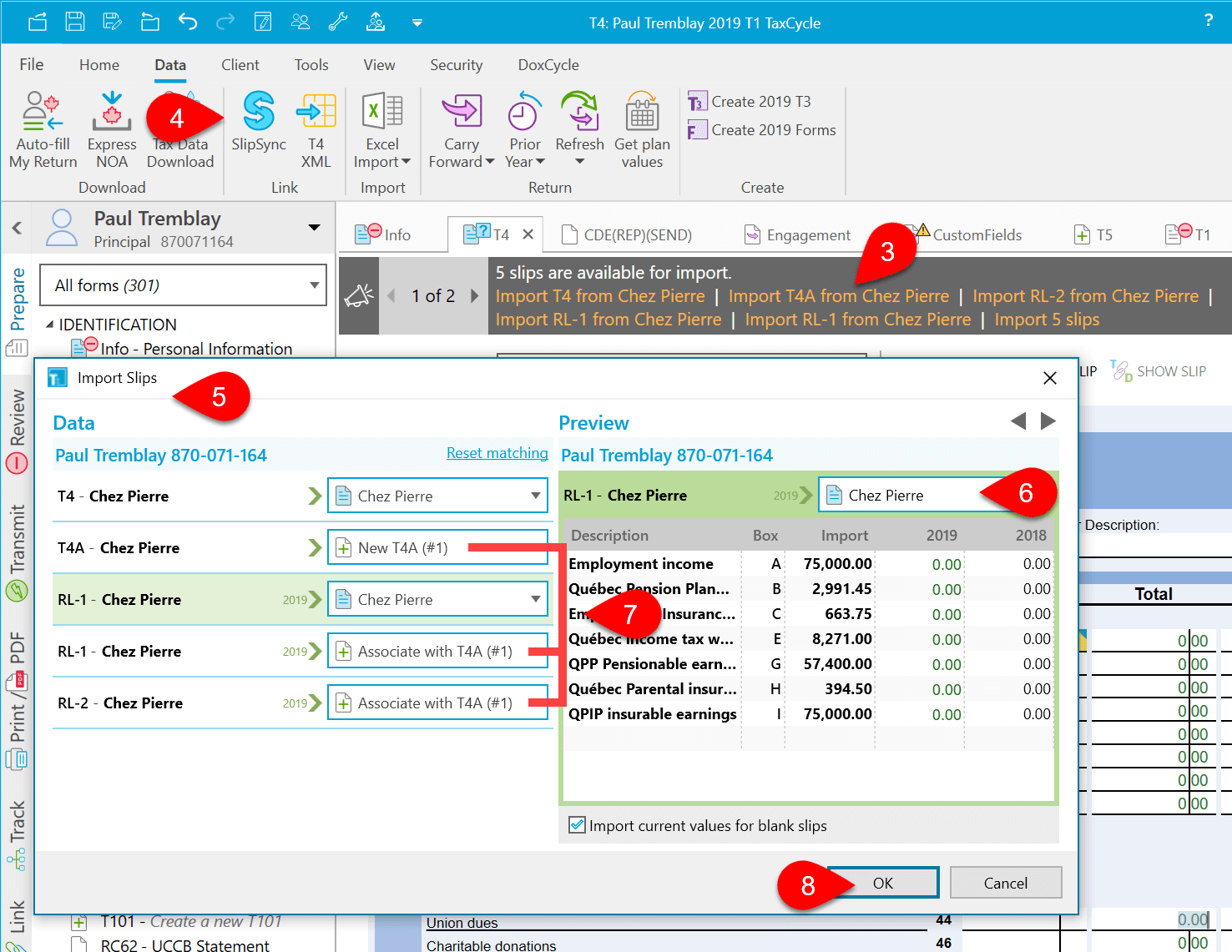This screenshot has width=1232, height=952.
Task: Click Employment income import value 75,000.00
Action: (837, 564)
